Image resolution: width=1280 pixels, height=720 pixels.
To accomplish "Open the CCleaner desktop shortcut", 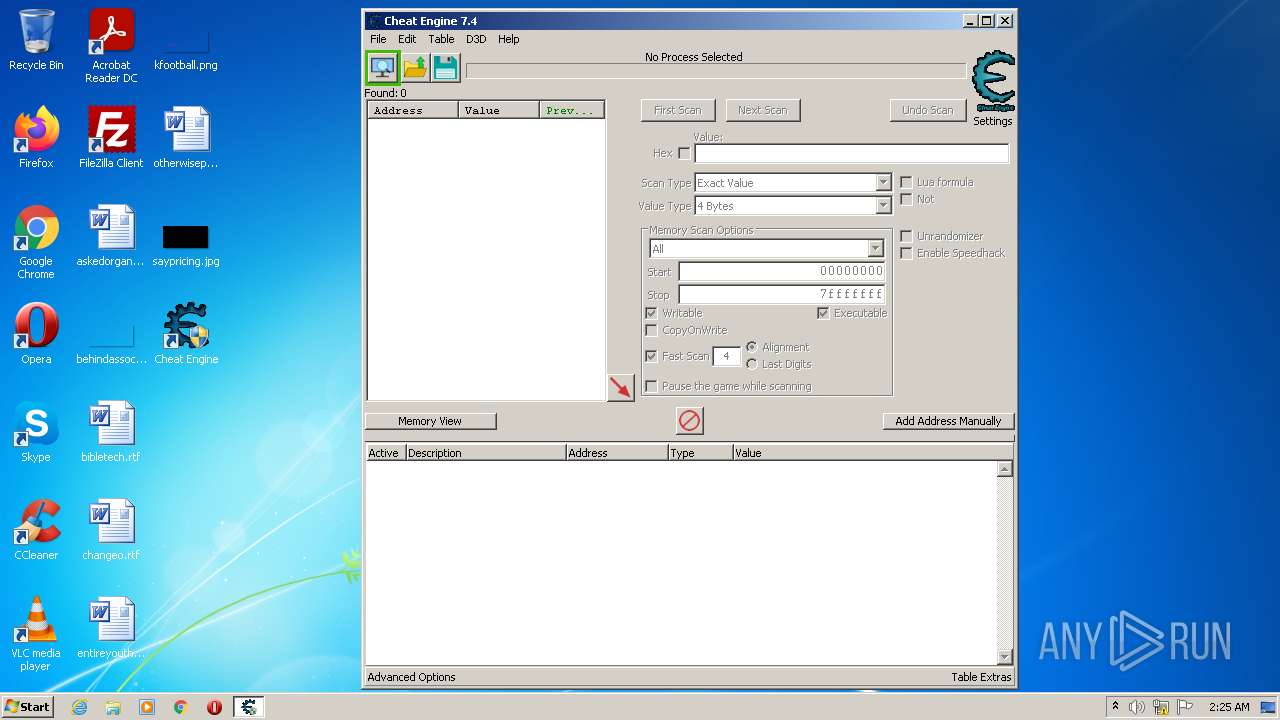I will (36, 530).
